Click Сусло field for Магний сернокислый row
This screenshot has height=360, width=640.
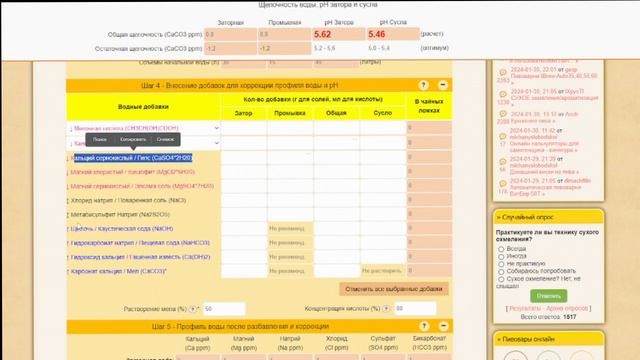pos(383,186)
